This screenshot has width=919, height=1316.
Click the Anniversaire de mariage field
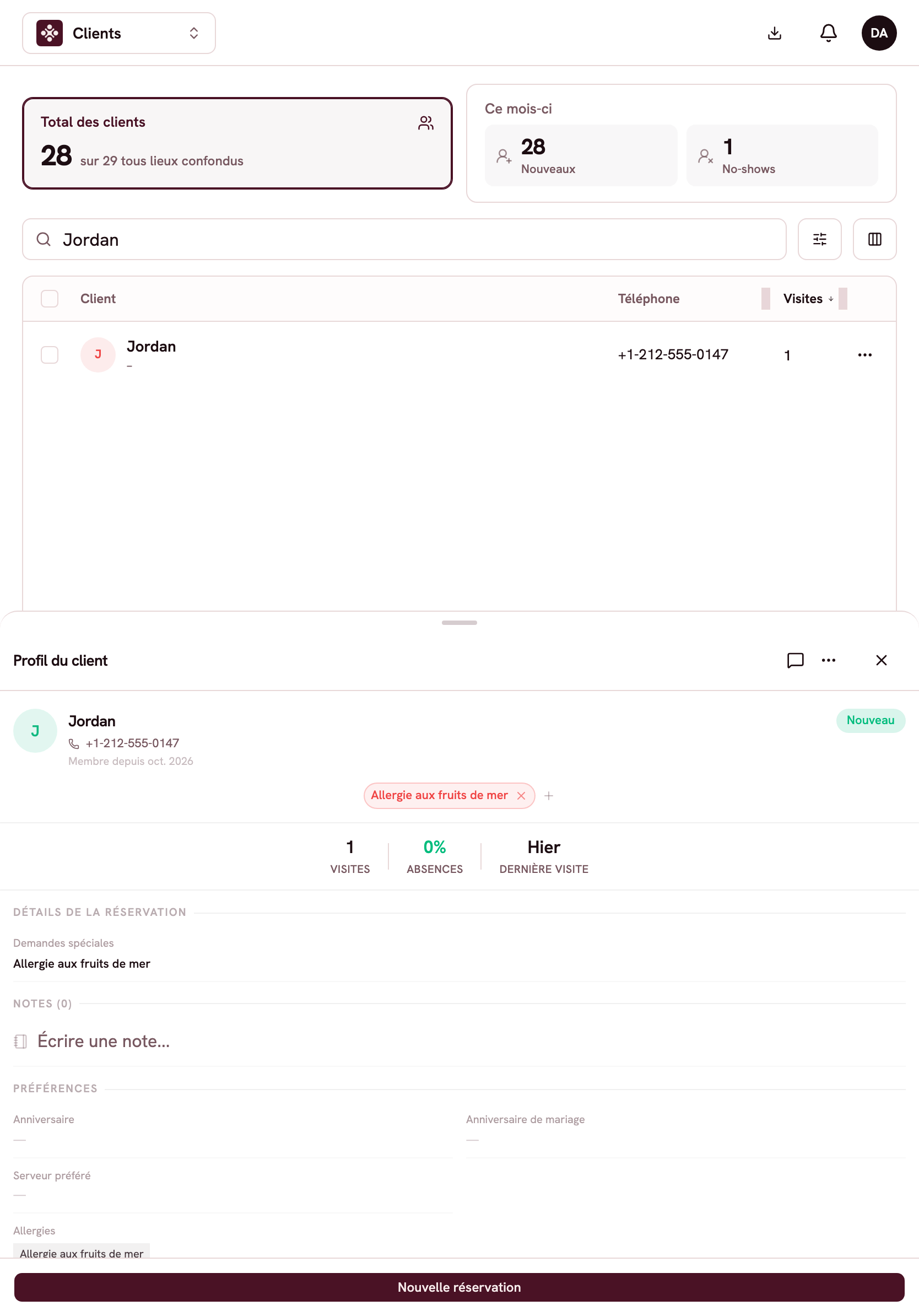(x=685, y=1129)
